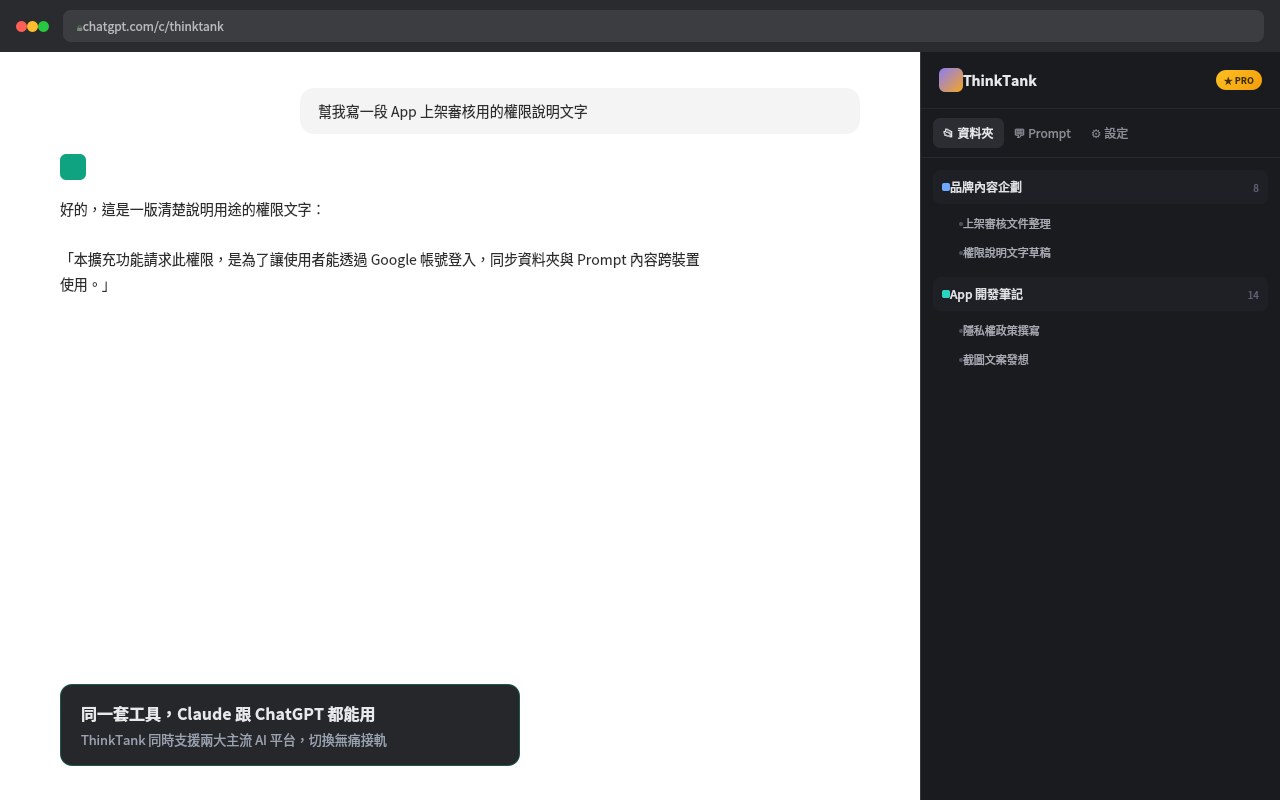
Task: Open the PRO badge
Action: coord(1239,80)
